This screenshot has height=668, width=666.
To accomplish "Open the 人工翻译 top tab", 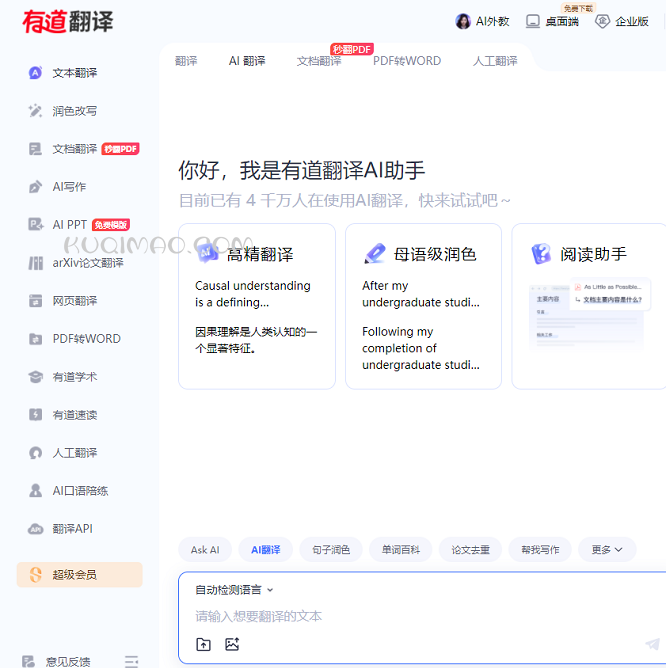I will coord(495,61).
